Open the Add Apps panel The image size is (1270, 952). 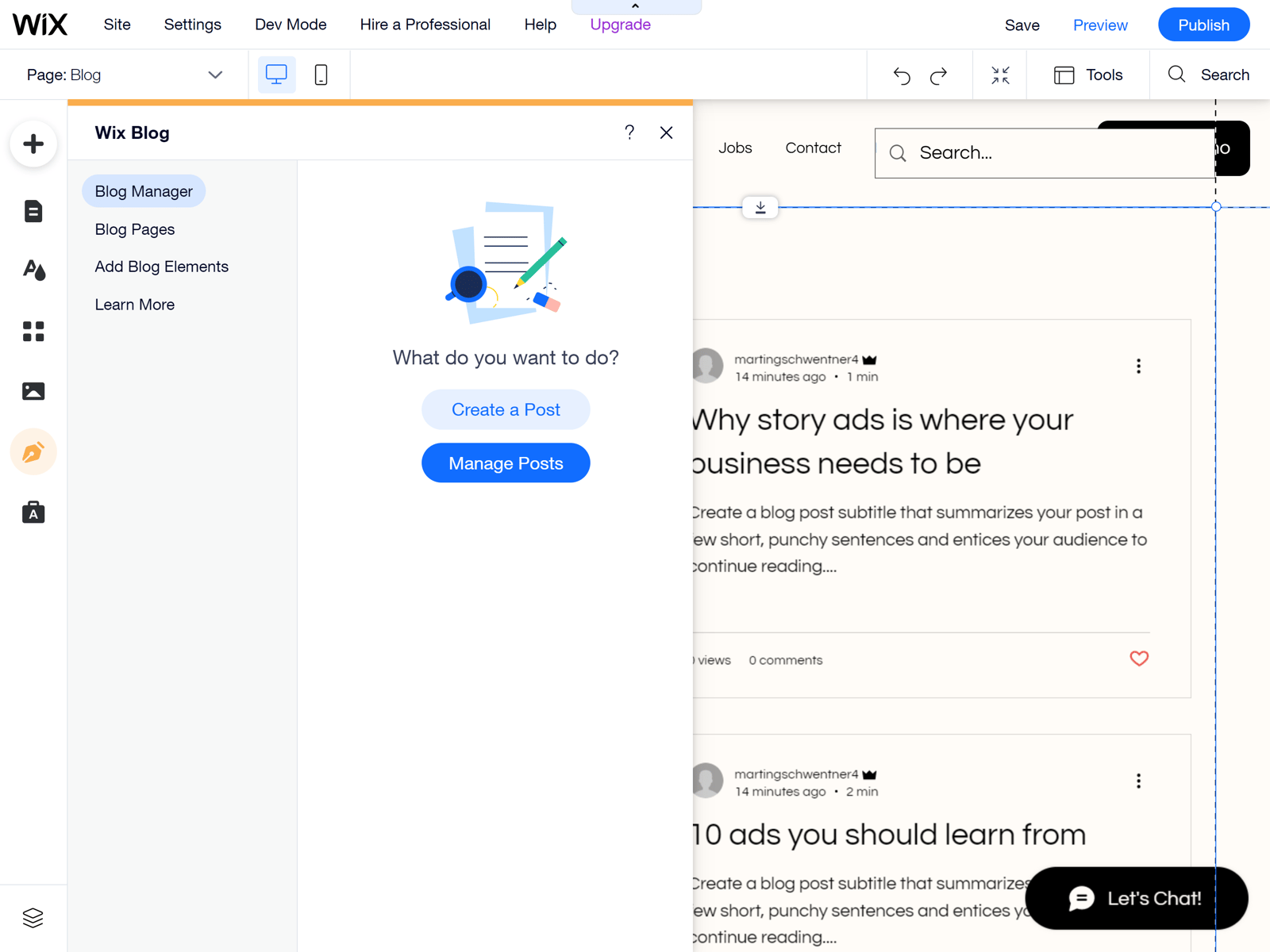click(33, 332)
